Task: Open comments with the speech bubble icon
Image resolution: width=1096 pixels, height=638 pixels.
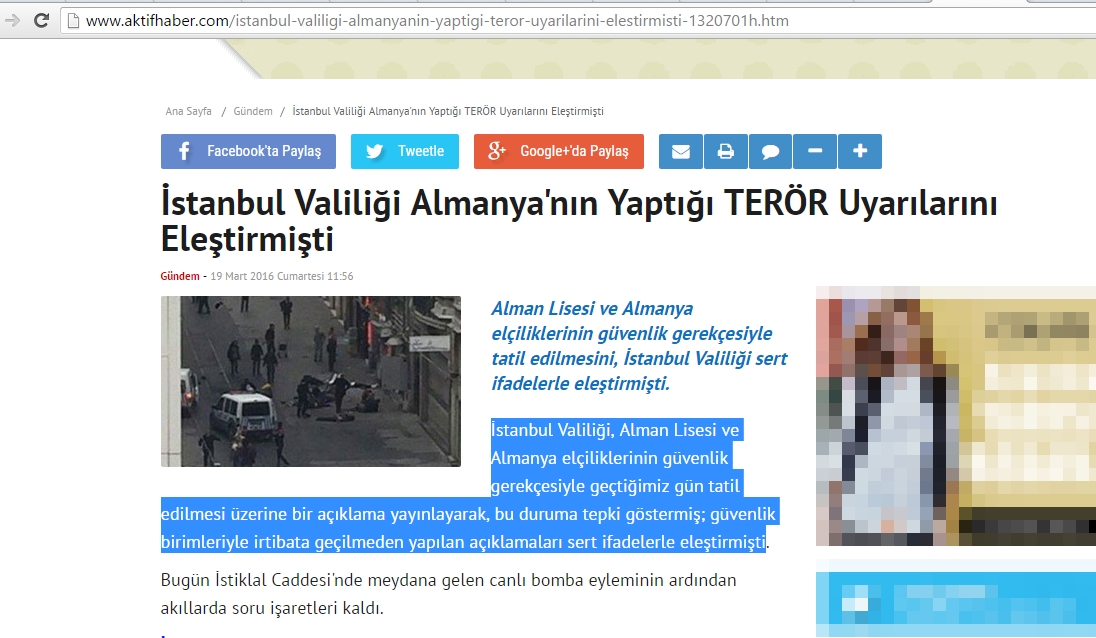Action: [770, 152]
